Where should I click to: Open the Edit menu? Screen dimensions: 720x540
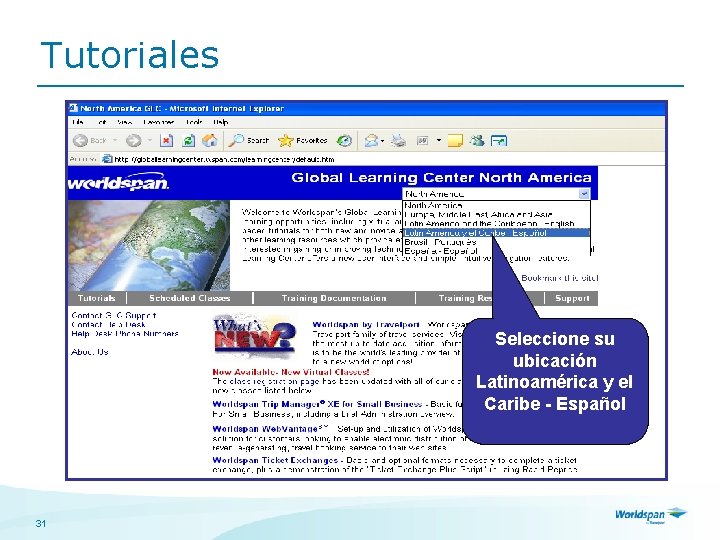[x=101, y=122]
